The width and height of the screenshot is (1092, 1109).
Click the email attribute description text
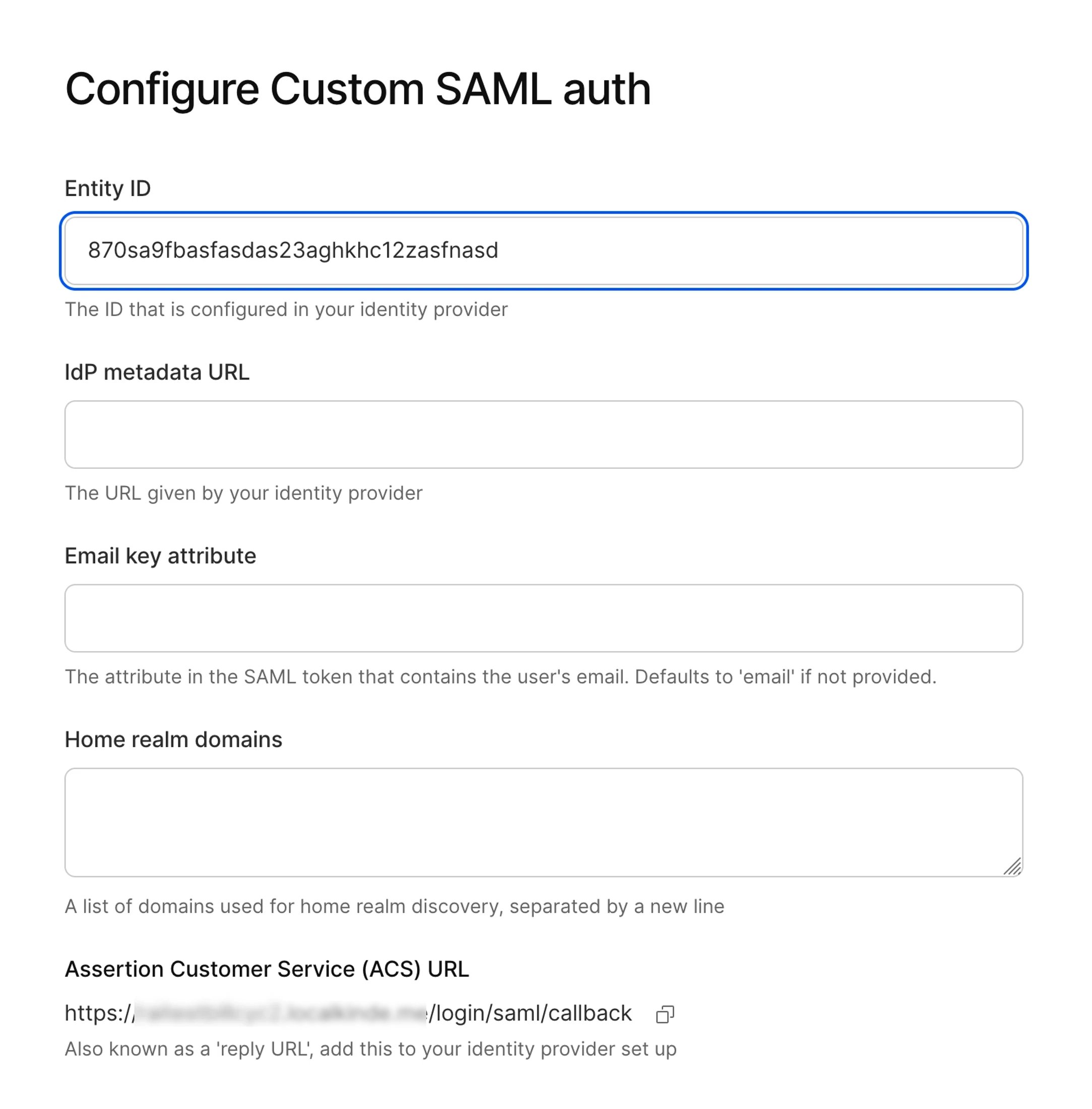point(499,677)
